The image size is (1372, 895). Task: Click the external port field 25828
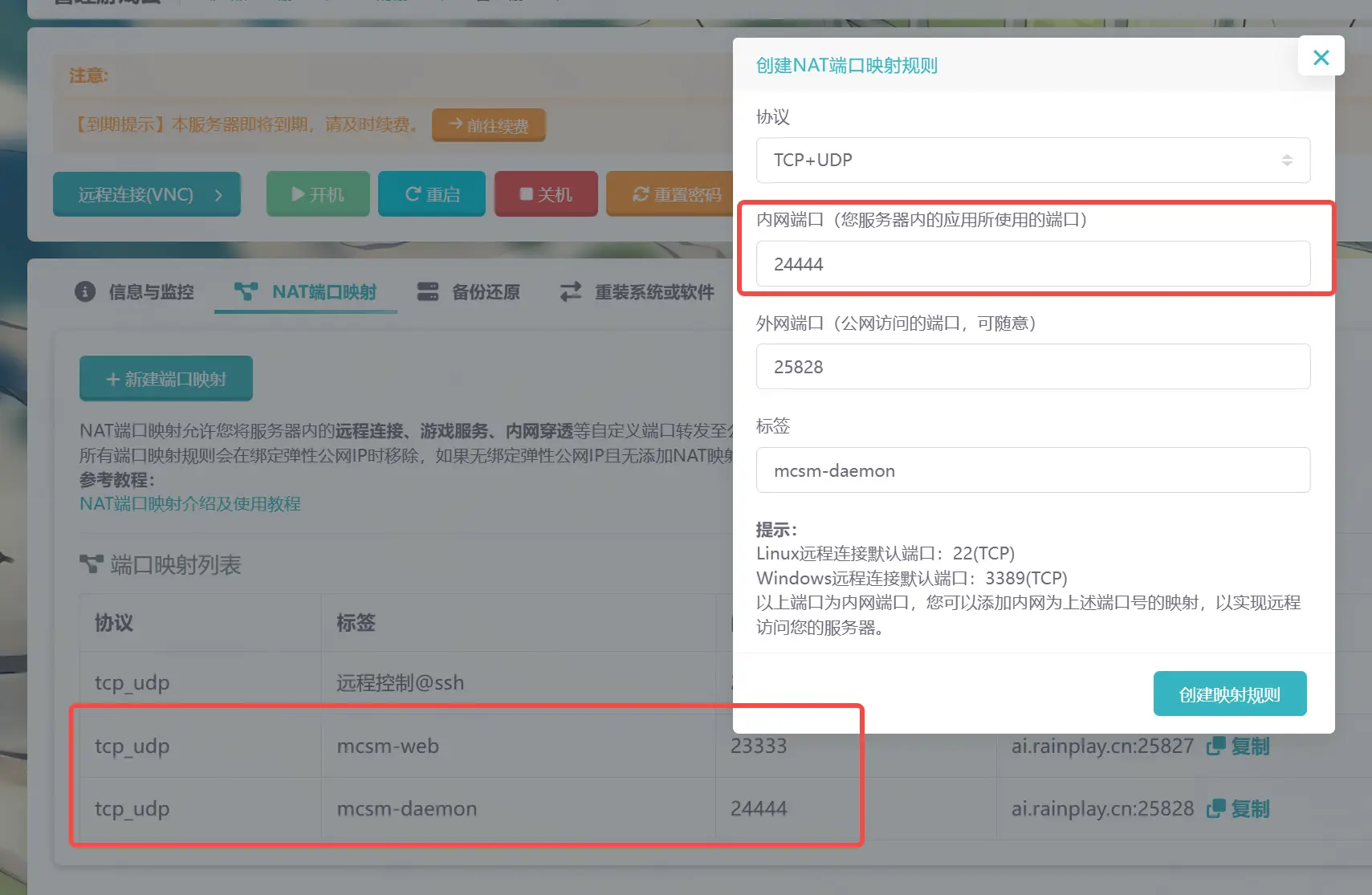(1032, 367)
